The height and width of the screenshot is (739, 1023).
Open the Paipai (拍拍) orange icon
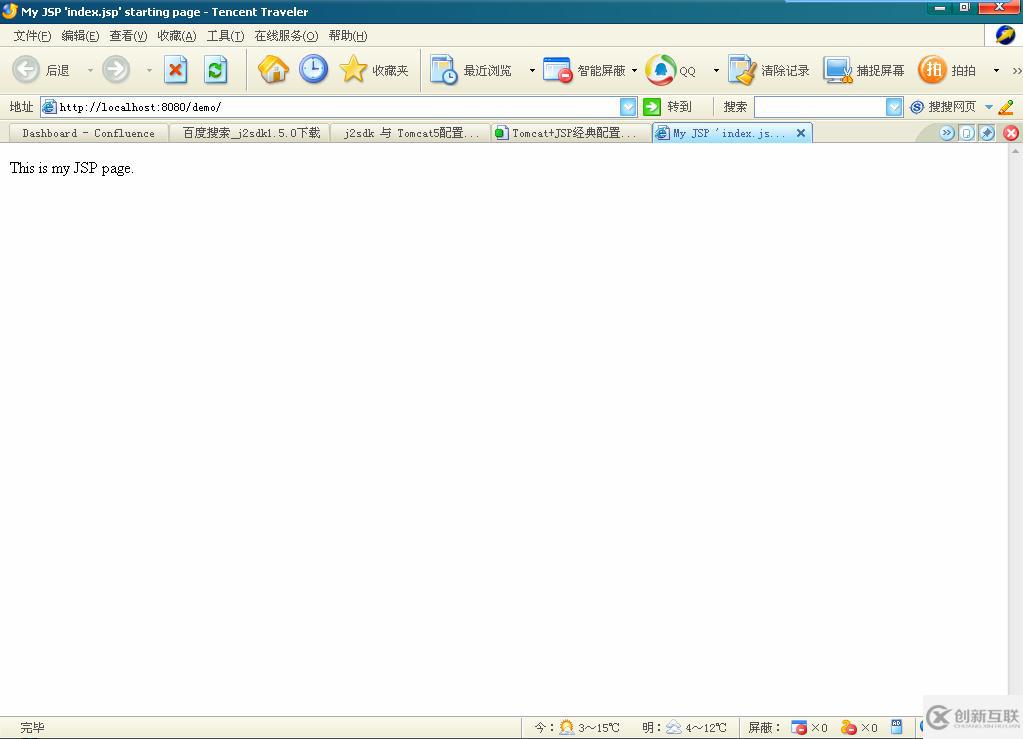click(932, 69)
